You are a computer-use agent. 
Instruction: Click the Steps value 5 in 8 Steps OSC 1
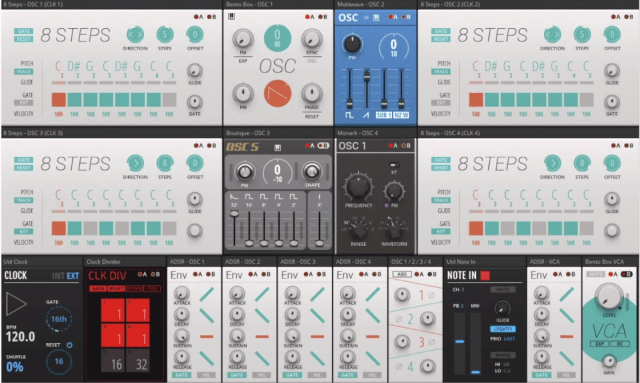pyautogui.click(x=165, y=35)
